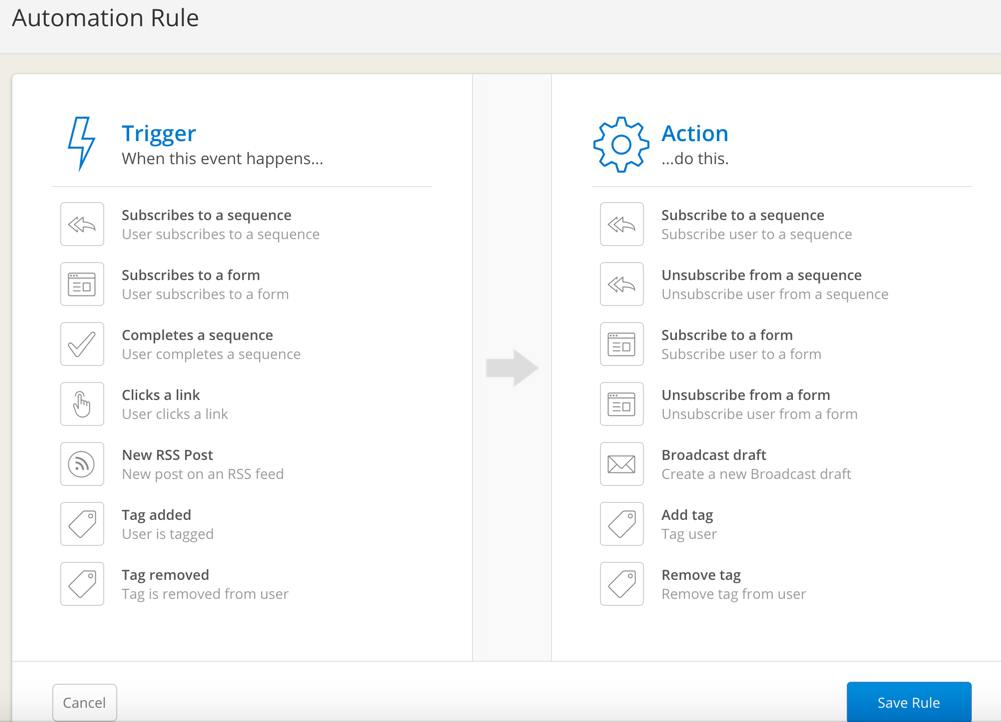Select the "New RSS Post" trigger text
This screenshot has height=722, width=1001.
click(x=167, y=455)
